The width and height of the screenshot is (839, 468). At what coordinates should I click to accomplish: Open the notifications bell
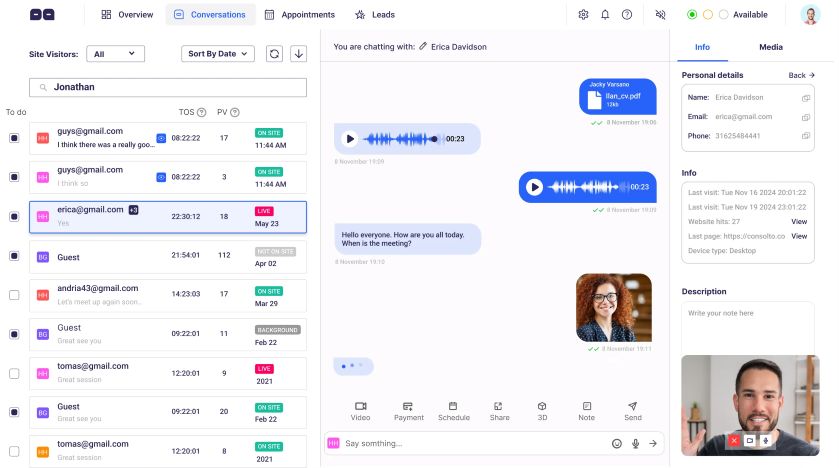pos(605,14)
